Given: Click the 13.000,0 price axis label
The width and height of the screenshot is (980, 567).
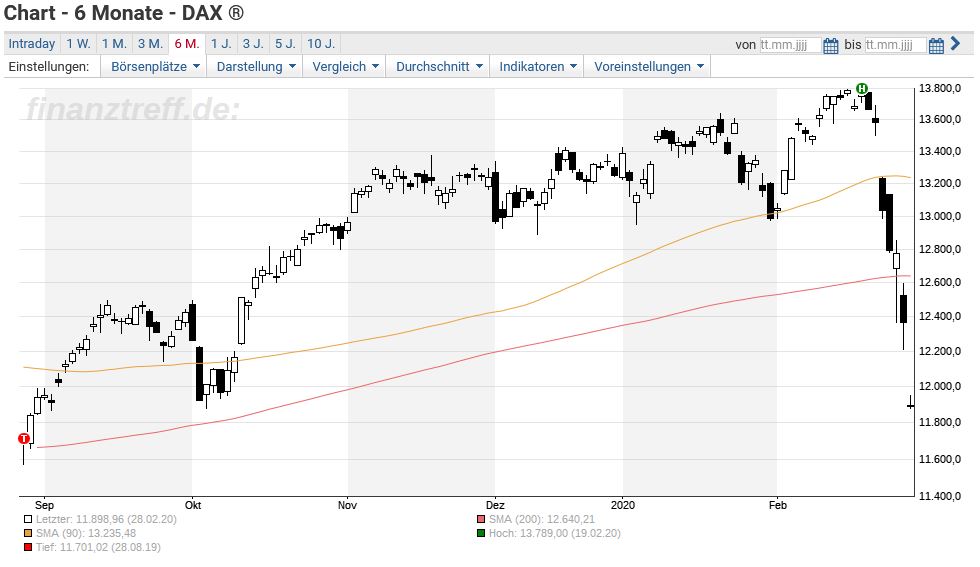Looking at the screenshot, I should (940, 216).
